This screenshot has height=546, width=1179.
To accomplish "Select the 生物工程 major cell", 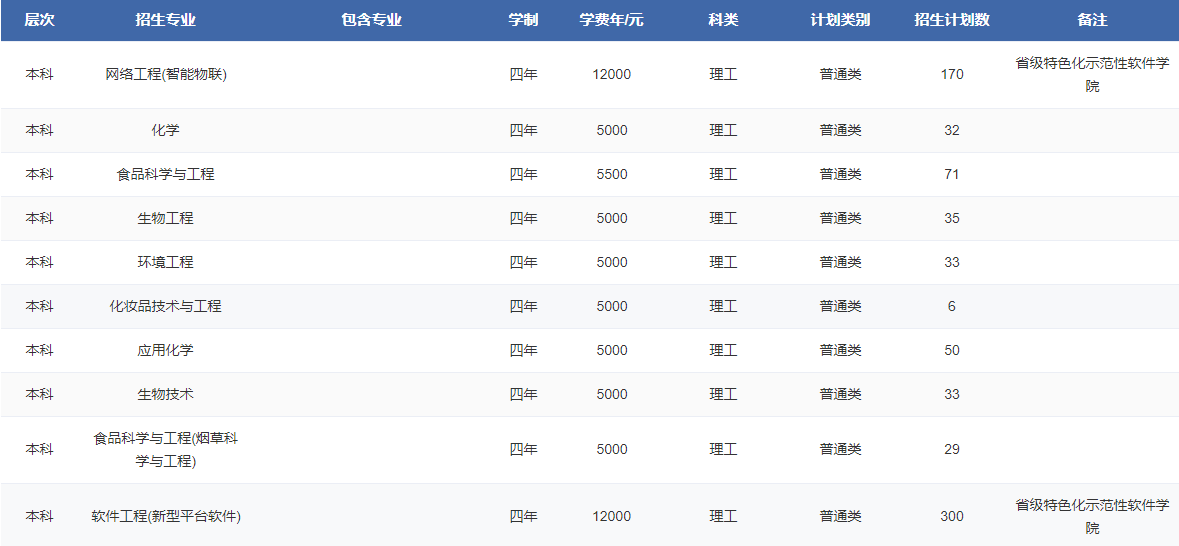I will (166, 218).
